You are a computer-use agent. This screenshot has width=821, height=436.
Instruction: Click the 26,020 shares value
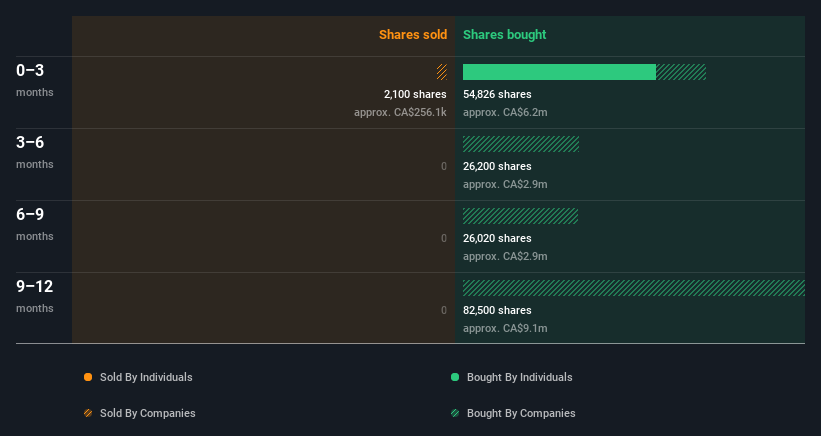[x=497, y=238]
